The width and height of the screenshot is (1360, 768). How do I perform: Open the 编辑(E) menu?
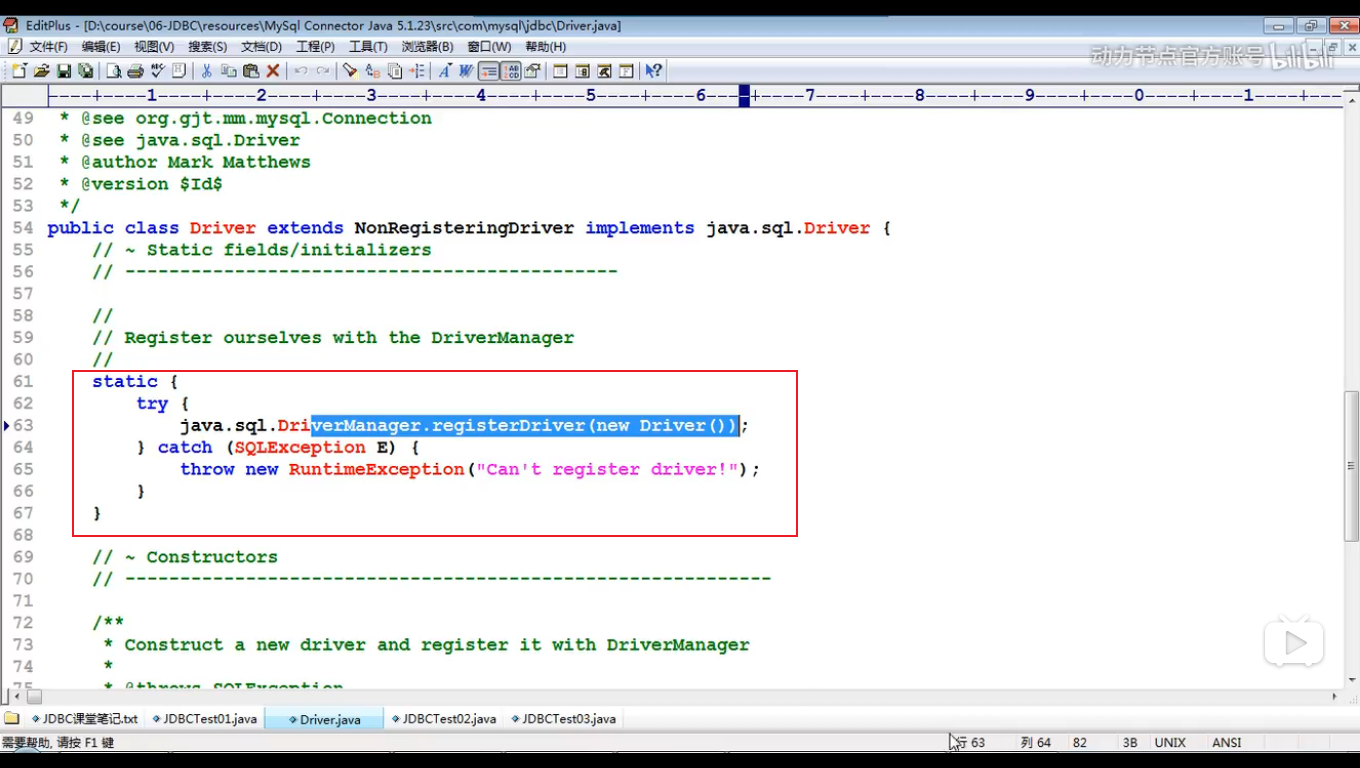point(101,47)
